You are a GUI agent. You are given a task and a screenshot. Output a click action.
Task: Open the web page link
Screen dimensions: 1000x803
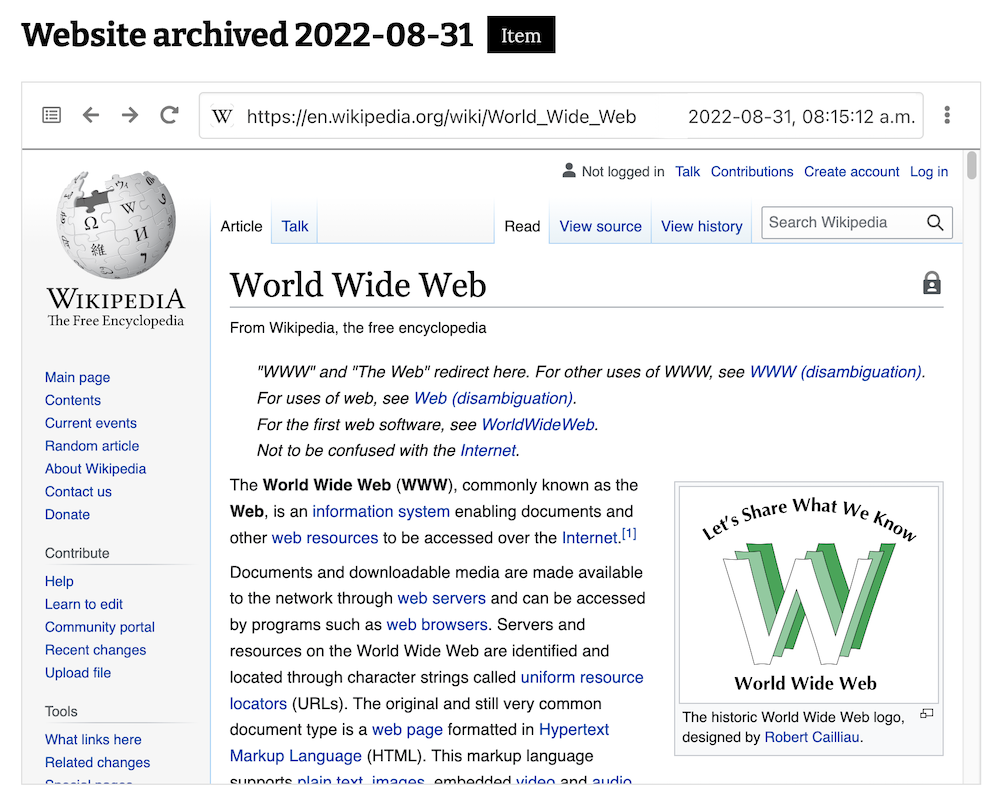click(407, 730)
